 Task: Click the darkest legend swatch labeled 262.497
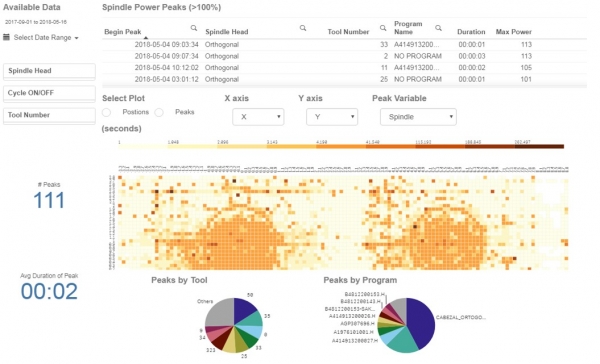pyautogui.click(x=539, y=146)
